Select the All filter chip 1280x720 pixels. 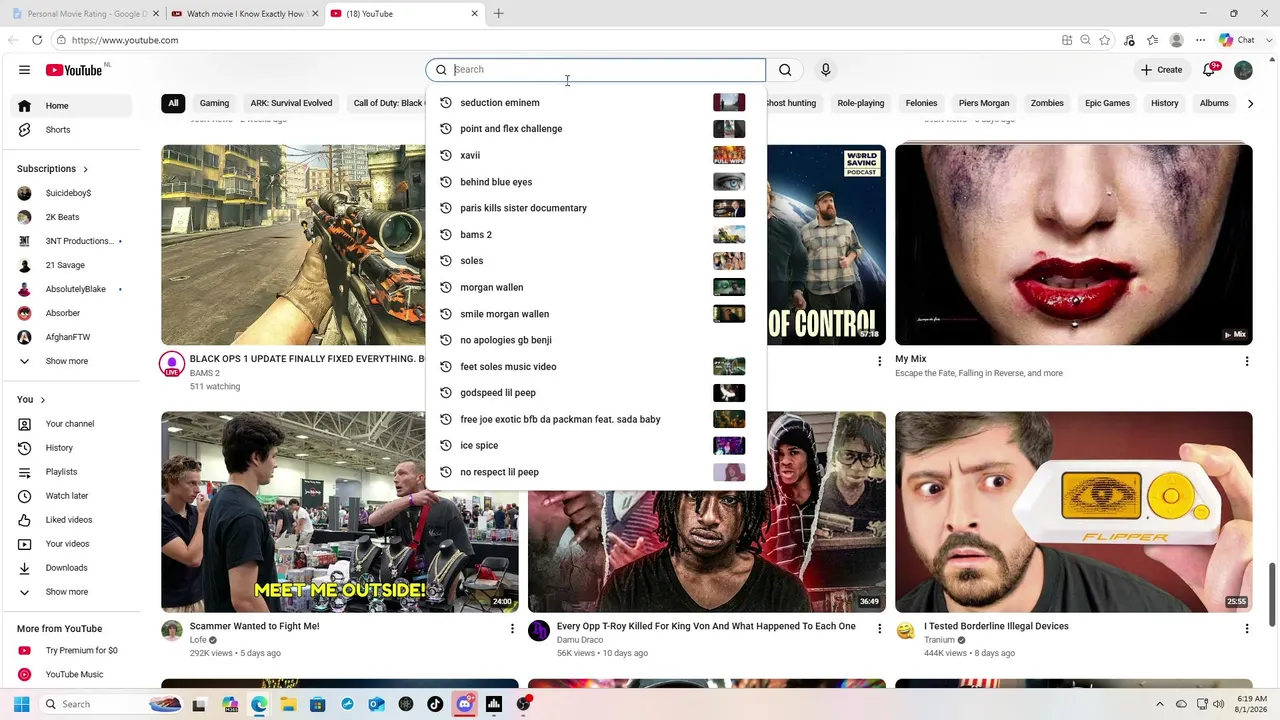click(x=173, y=103)
